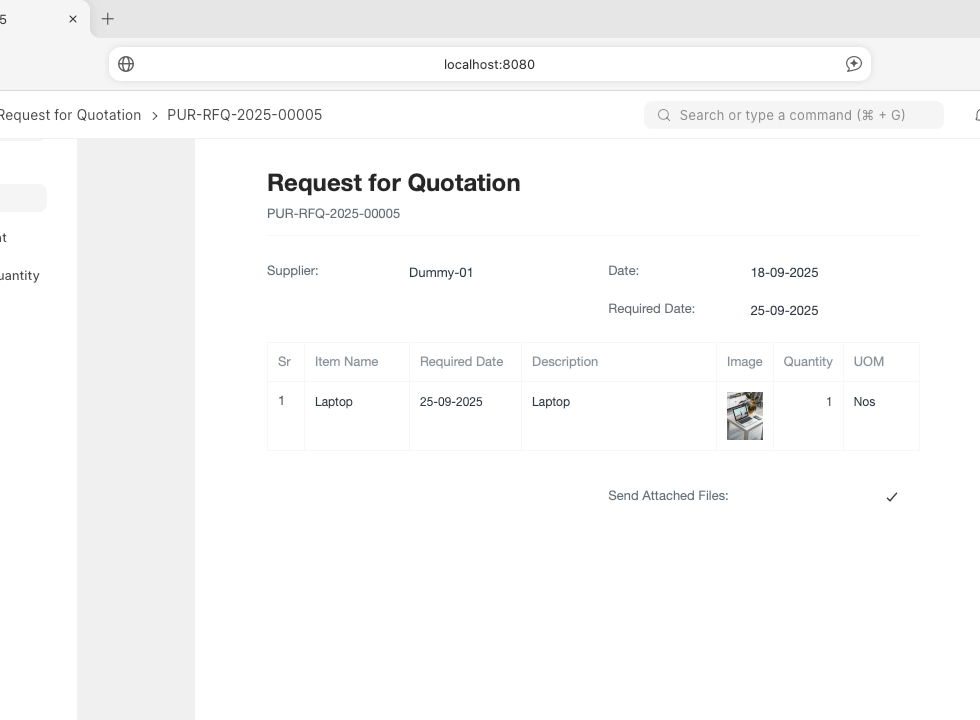This screenshot has width=980, height=720.
Task: Click the Send Attached Files checkmark
Action: 891,497
